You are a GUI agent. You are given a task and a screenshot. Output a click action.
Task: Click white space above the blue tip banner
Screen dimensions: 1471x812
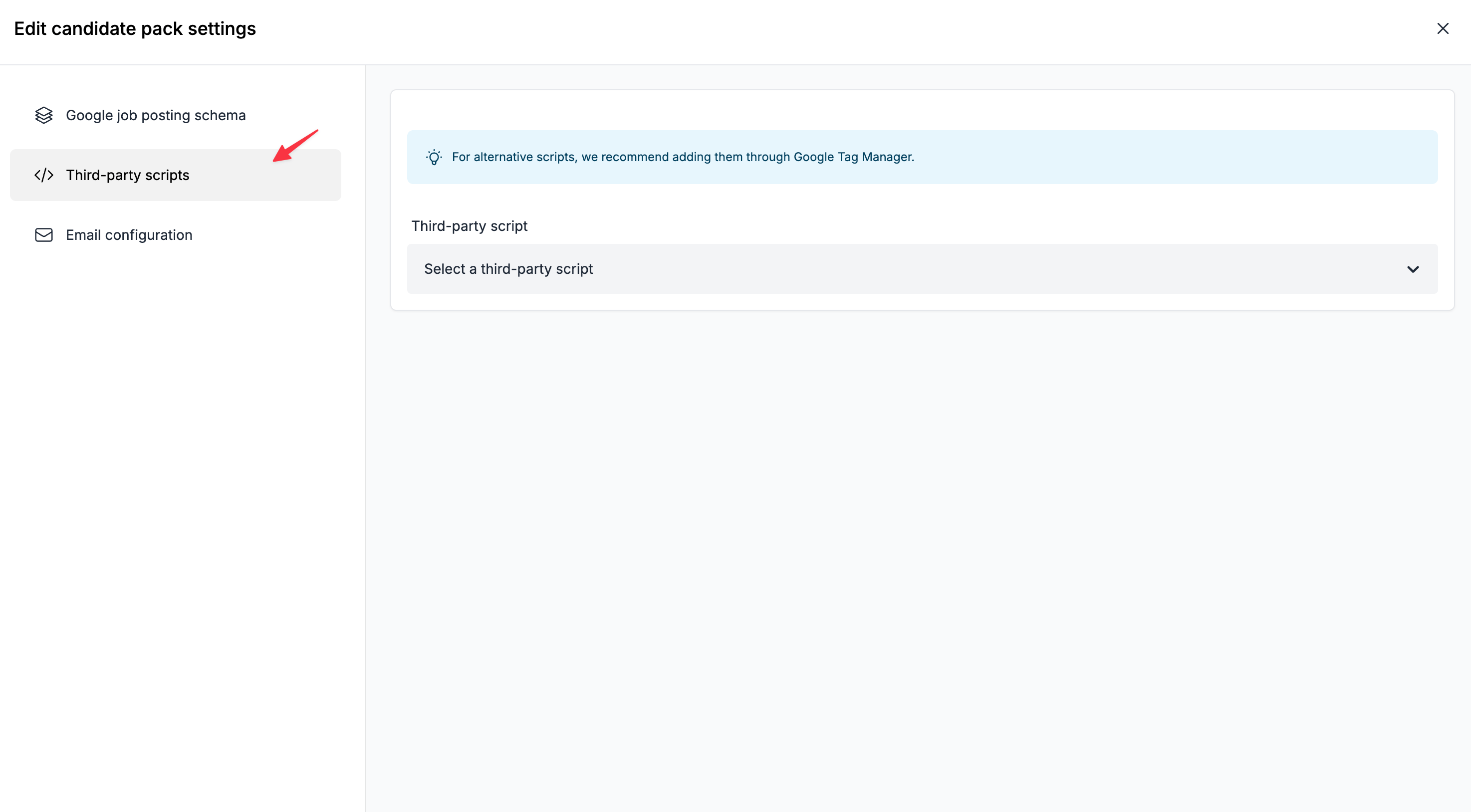[x=914, y=110]
